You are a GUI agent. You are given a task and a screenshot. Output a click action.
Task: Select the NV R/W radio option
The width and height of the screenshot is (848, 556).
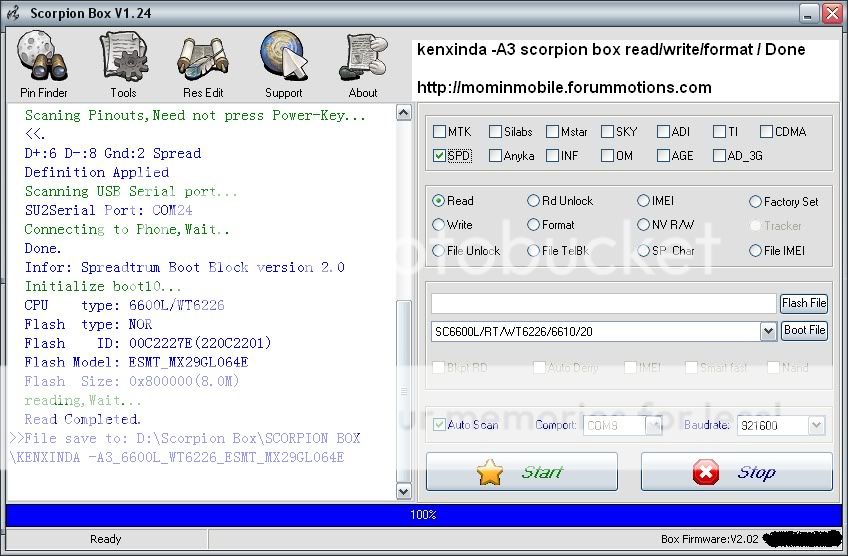[643, 224]
